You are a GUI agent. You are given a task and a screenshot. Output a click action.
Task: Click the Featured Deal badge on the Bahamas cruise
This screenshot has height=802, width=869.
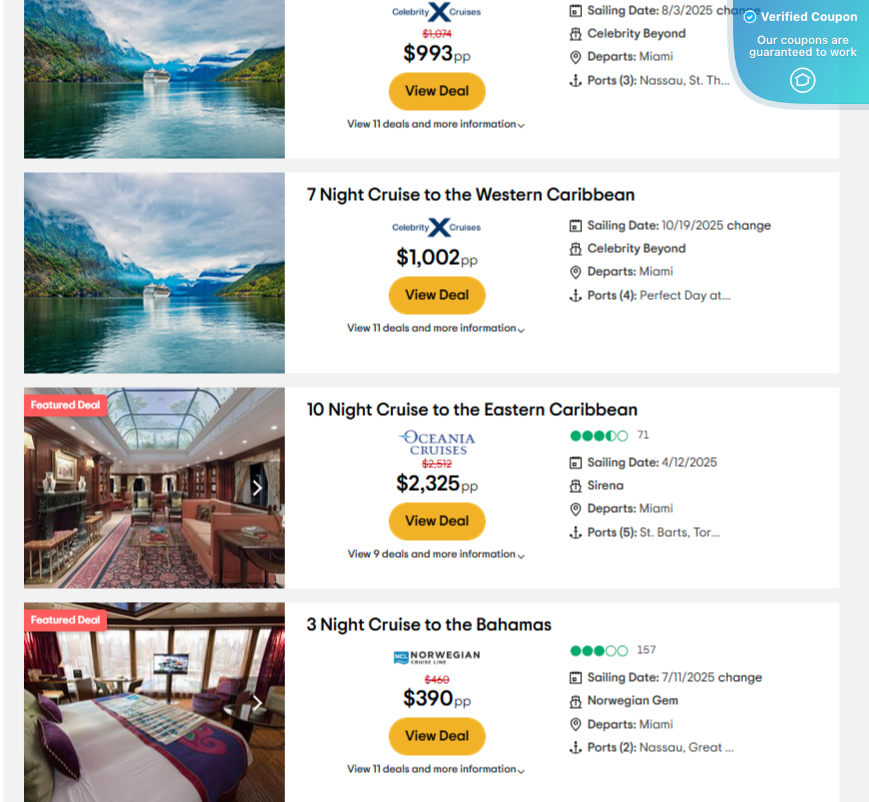coord(64,619)
